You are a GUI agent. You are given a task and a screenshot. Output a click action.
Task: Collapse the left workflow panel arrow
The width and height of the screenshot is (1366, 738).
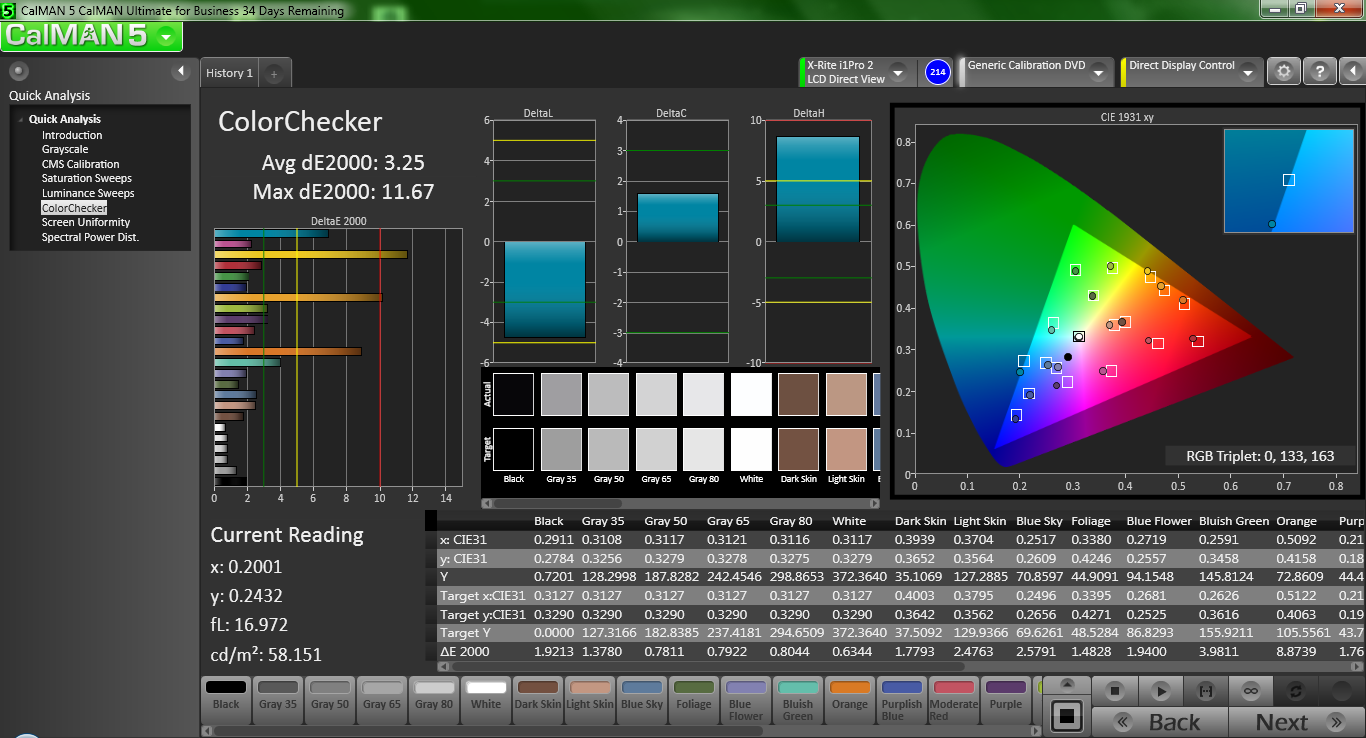point(181,71)
